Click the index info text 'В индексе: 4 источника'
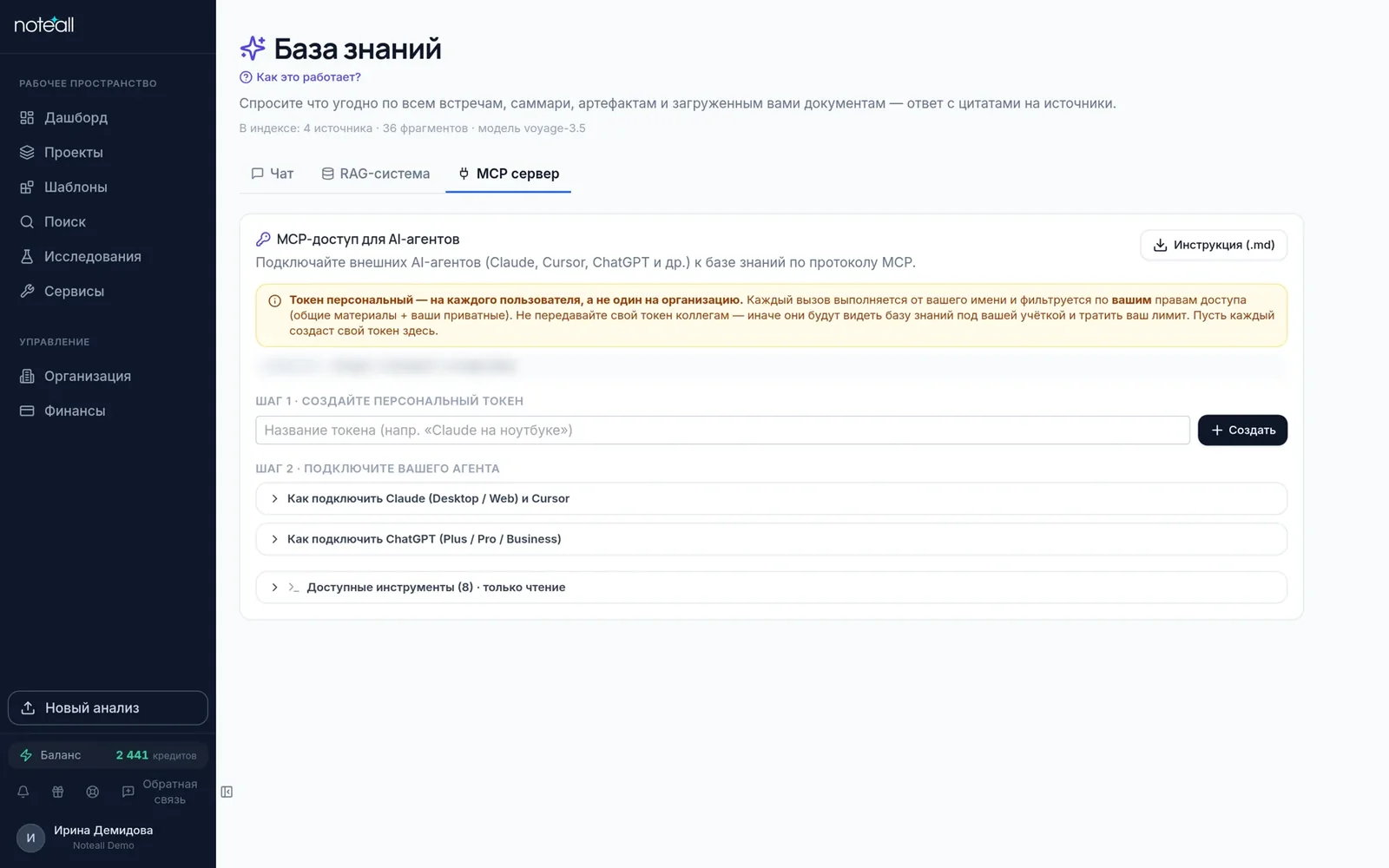Screen dimensions: 1389x868 (x=306, y=128)
